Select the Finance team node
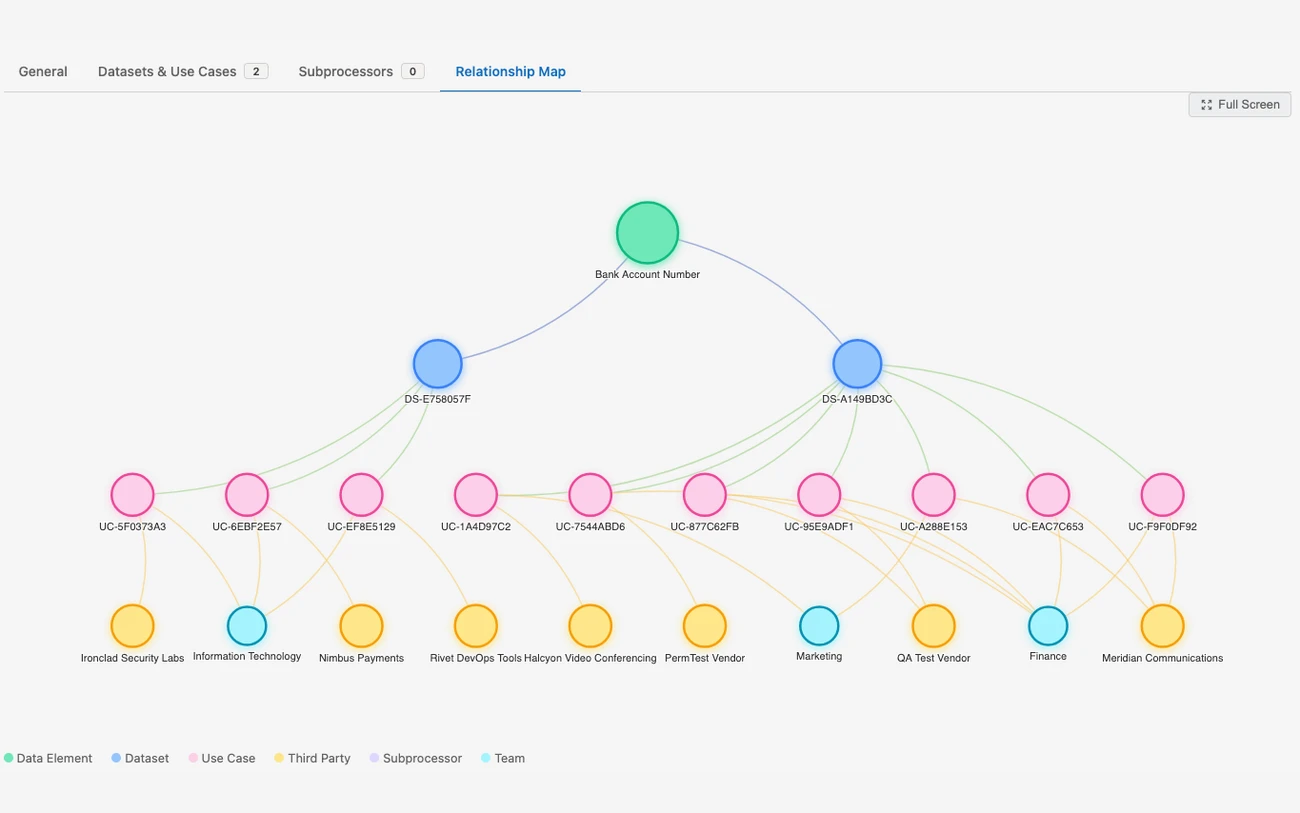 1048,626
